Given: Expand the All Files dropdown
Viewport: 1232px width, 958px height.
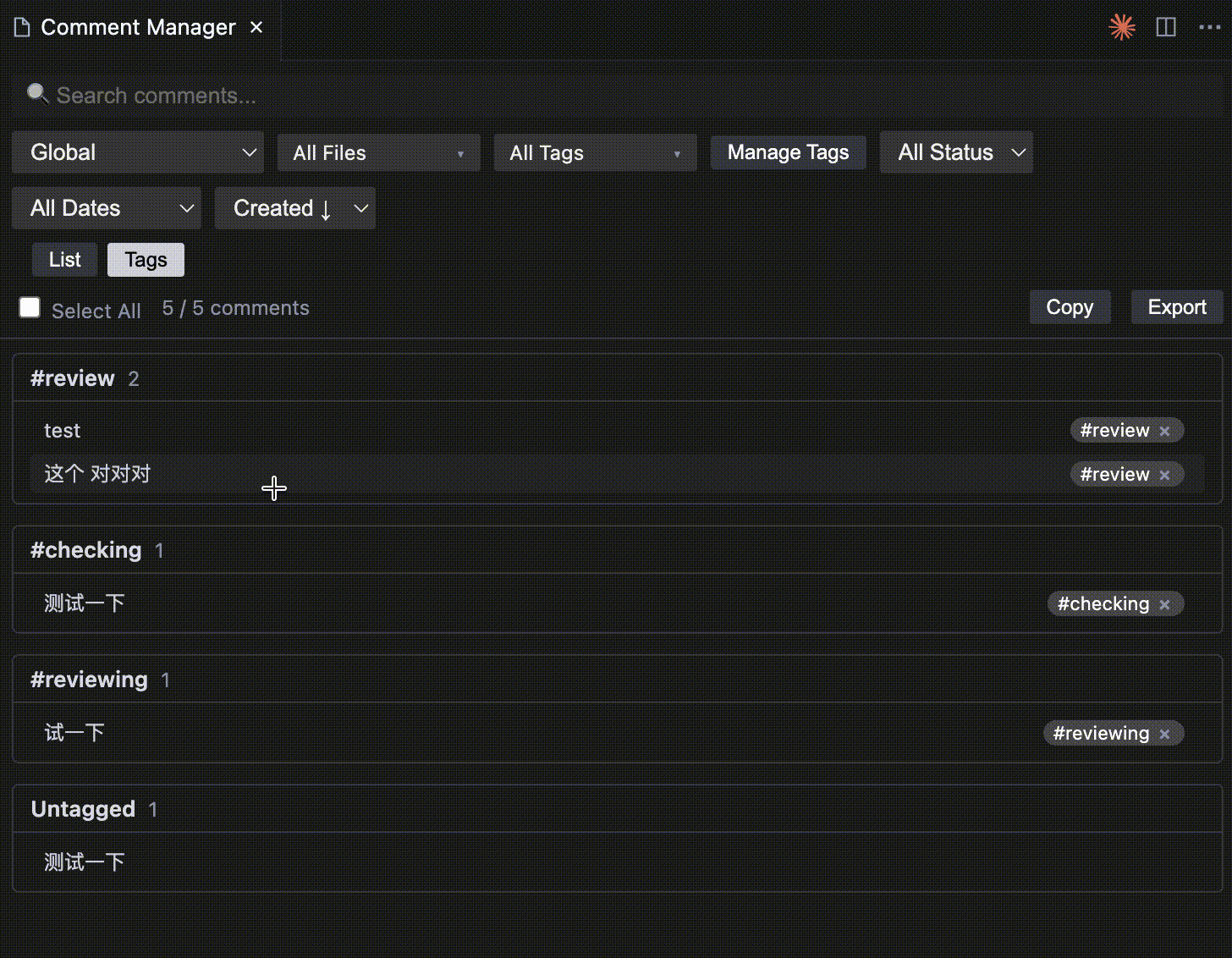Looking at the screenshot, I should coord(379,153).
